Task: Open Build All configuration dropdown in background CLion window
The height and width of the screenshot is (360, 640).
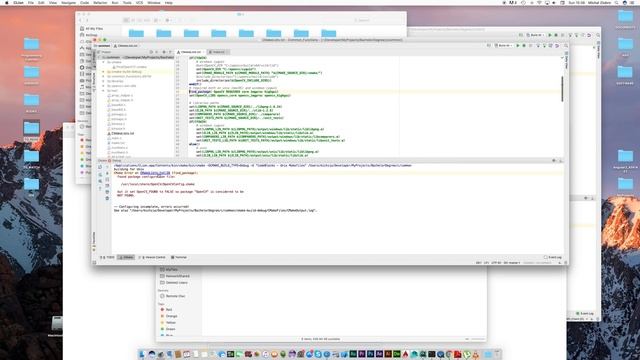Action: (536, 35)
